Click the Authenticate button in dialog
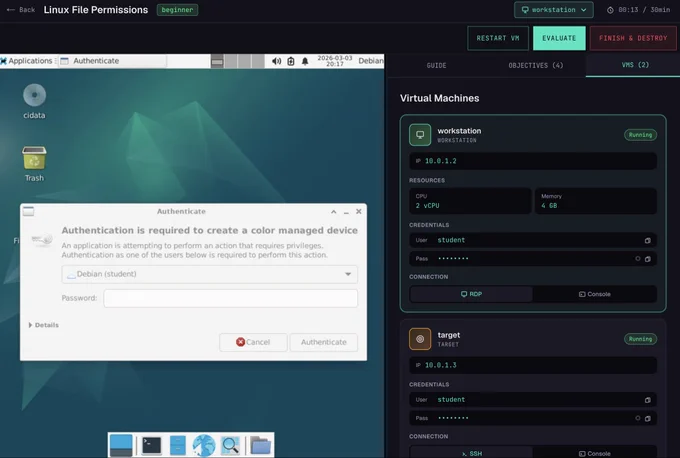This screenshot has height=458, width=680. coord(324,342)
